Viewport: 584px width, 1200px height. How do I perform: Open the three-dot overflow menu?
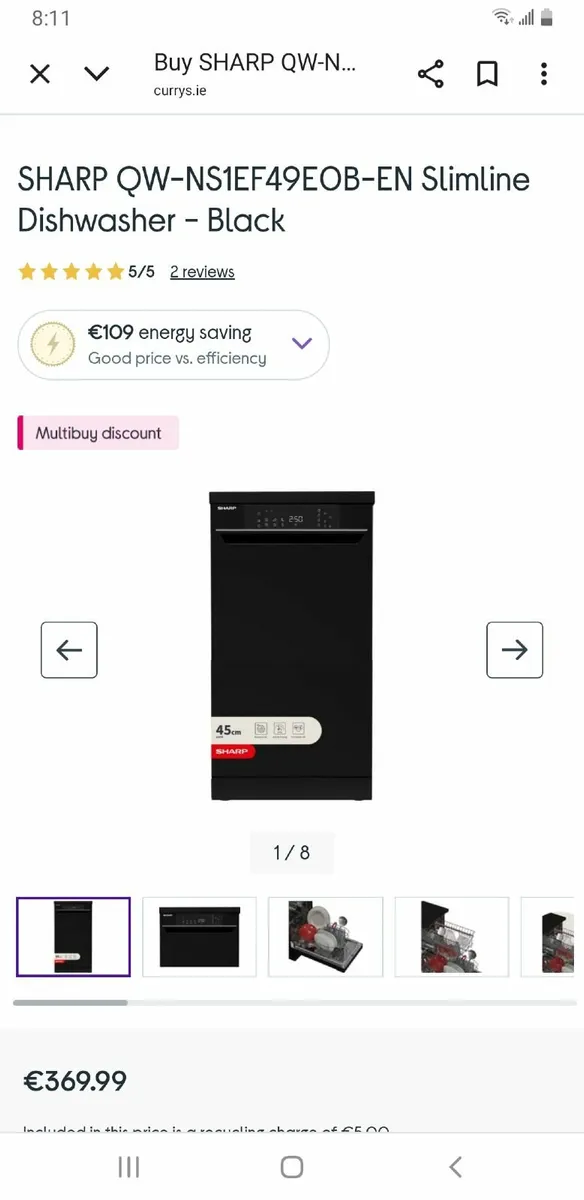click(544, 74)
